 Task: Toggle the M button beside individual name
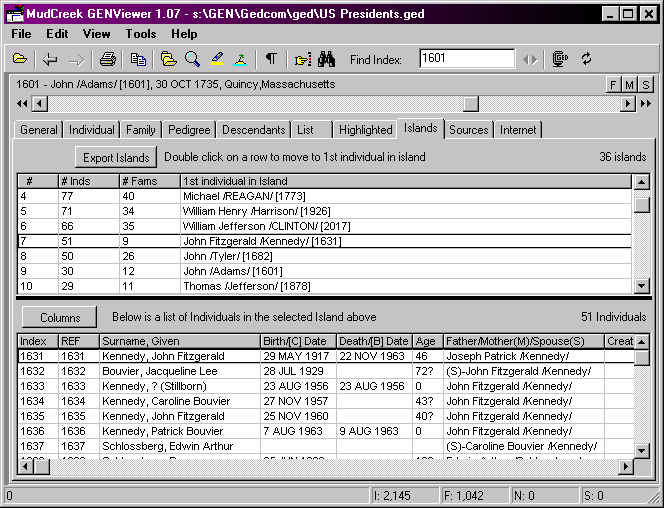click(x=629, y=85)
